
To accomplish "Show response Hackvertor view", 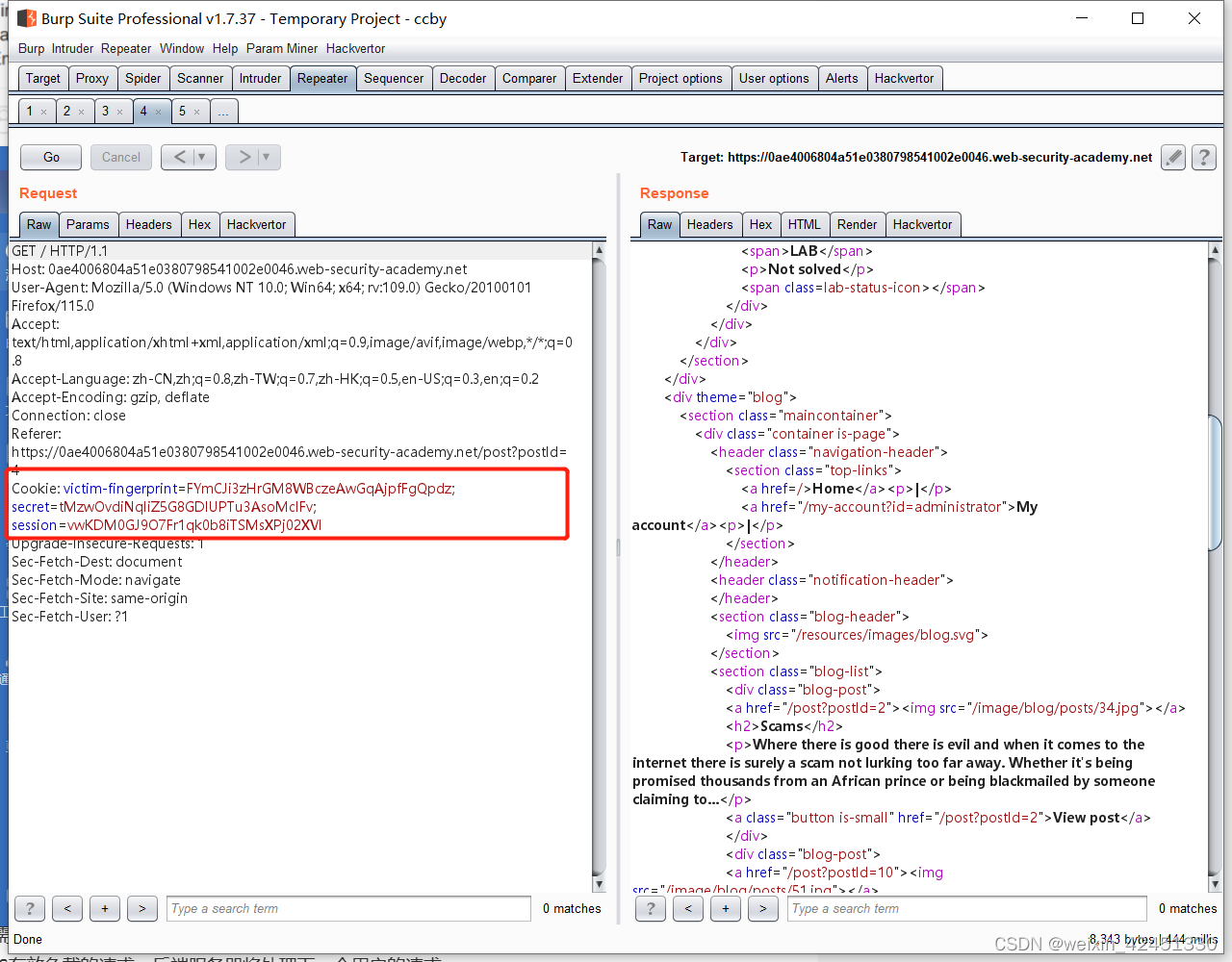I will (923, 224).
